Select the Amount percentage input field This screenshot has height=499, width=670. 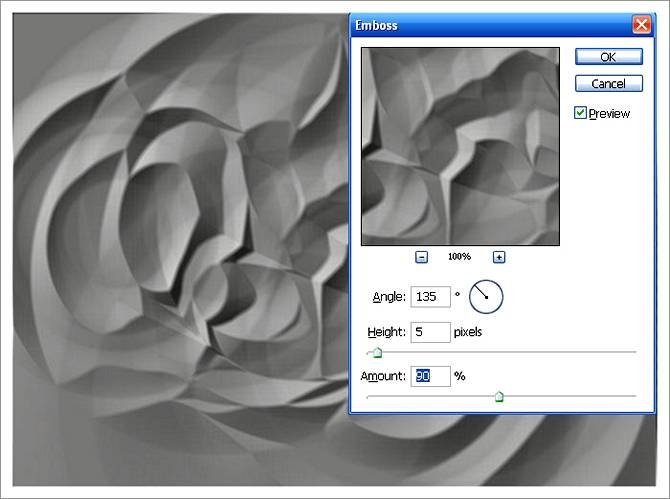[430, 376]
